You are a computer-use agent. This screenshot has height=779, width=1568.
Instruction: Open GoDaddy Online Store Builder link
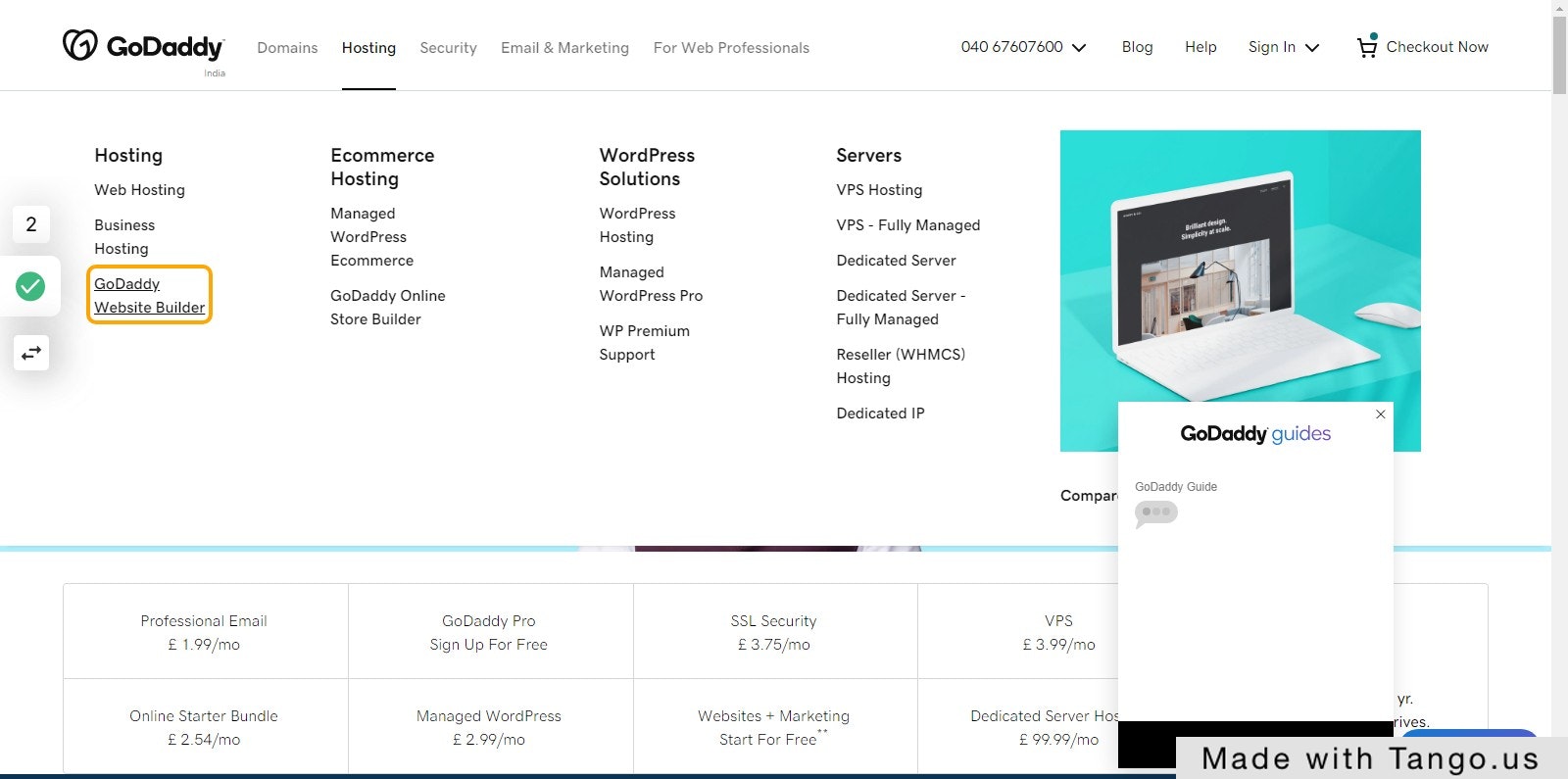click(388, 308)
